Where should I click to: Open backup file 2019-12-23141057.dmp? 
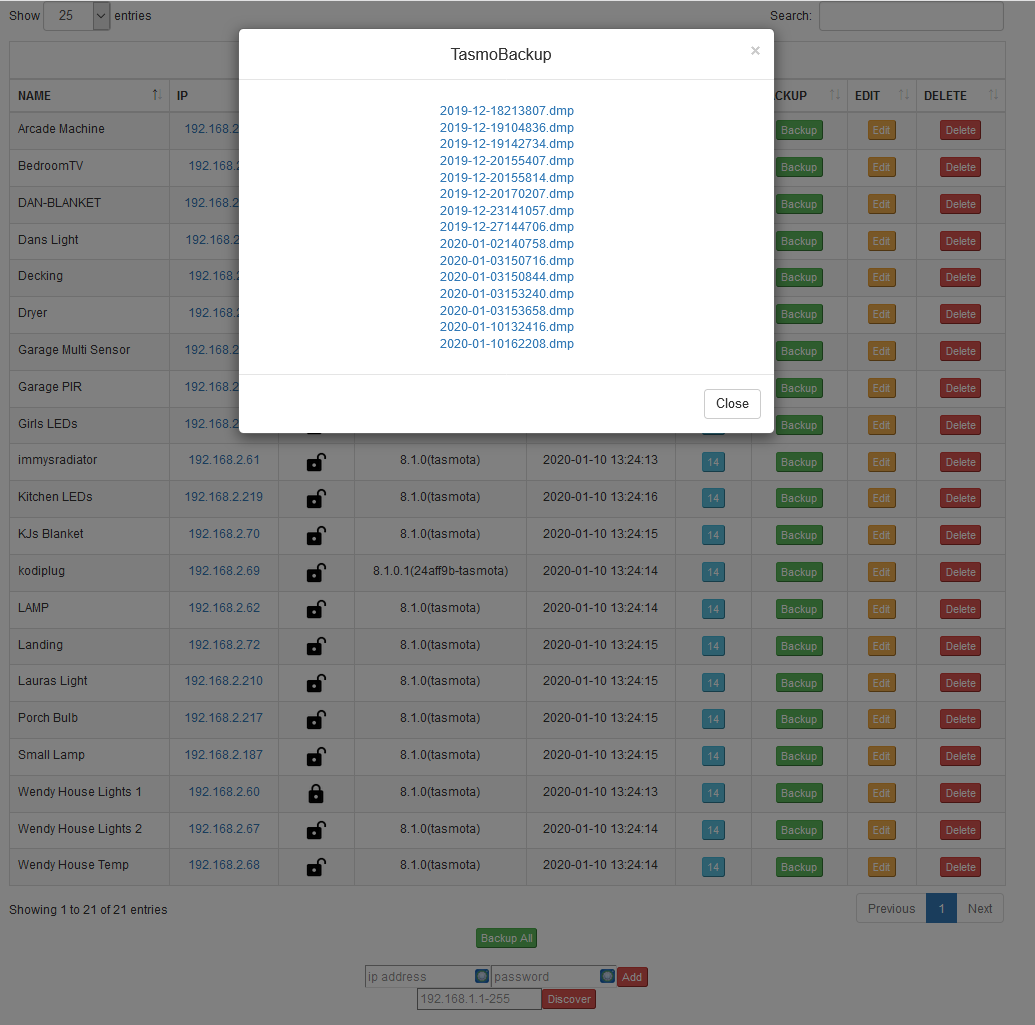coord(506,211)
